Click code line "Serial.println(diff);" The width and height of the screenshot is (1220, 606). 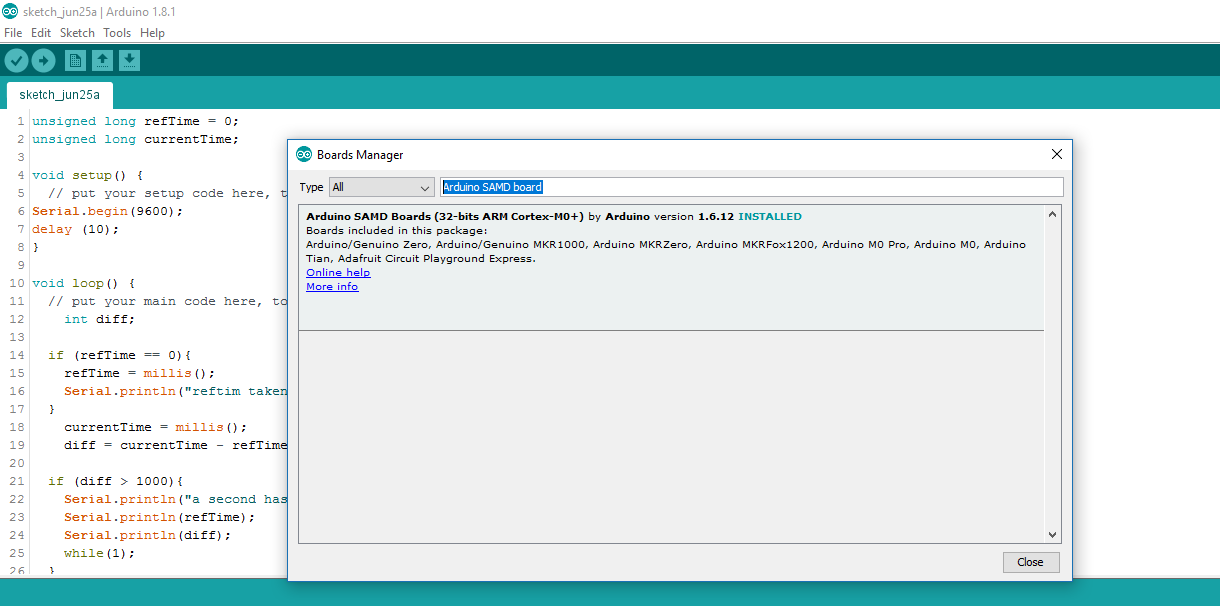tap(148, 535)
